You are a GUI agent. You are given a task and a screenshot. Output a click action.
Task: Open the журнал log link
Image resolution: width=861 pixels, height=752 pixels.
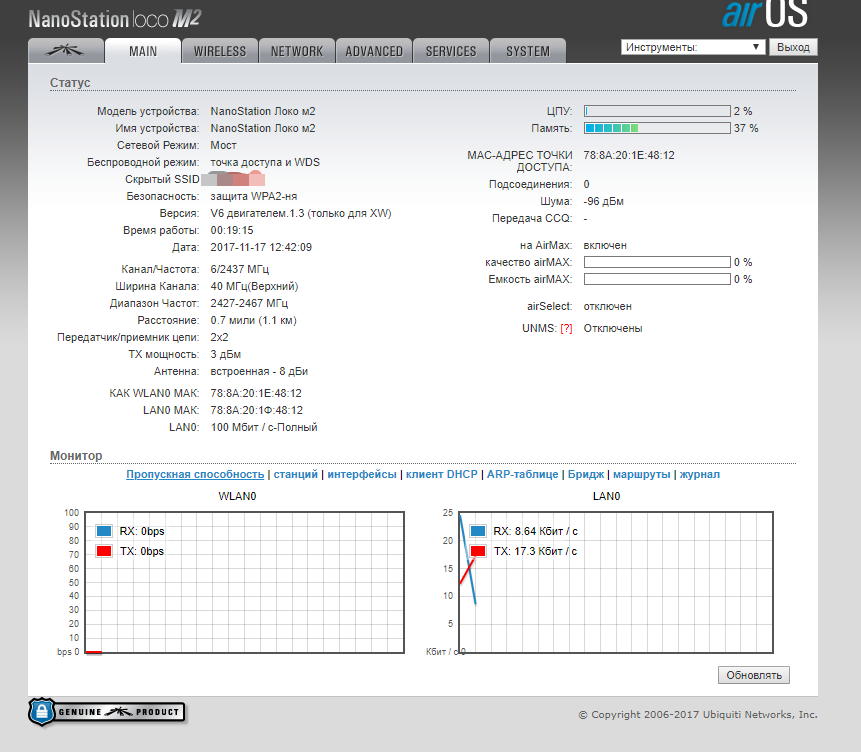tap(700, 474)
